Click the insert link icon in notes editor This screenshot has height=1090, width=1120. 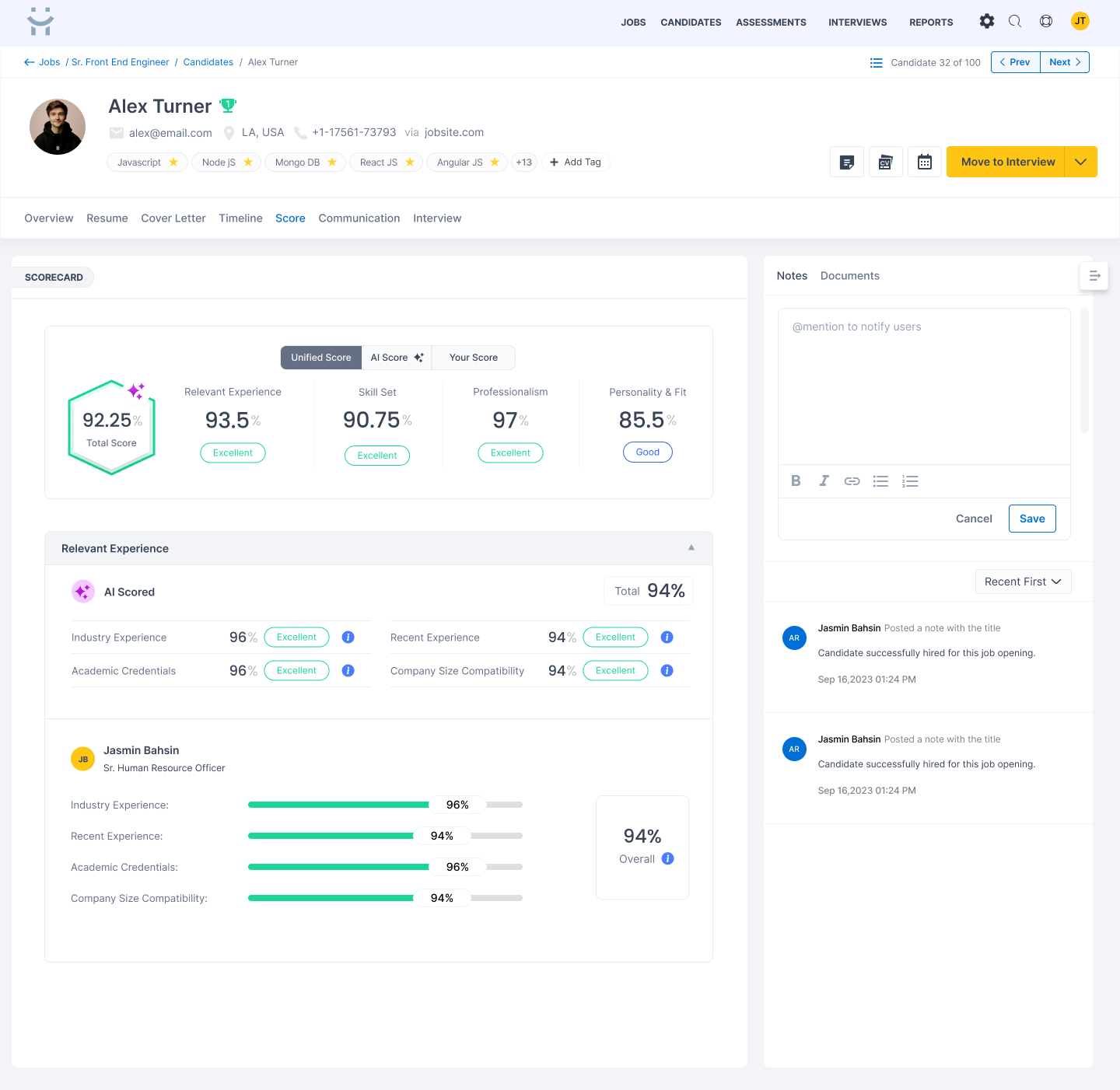pos(852,481)
